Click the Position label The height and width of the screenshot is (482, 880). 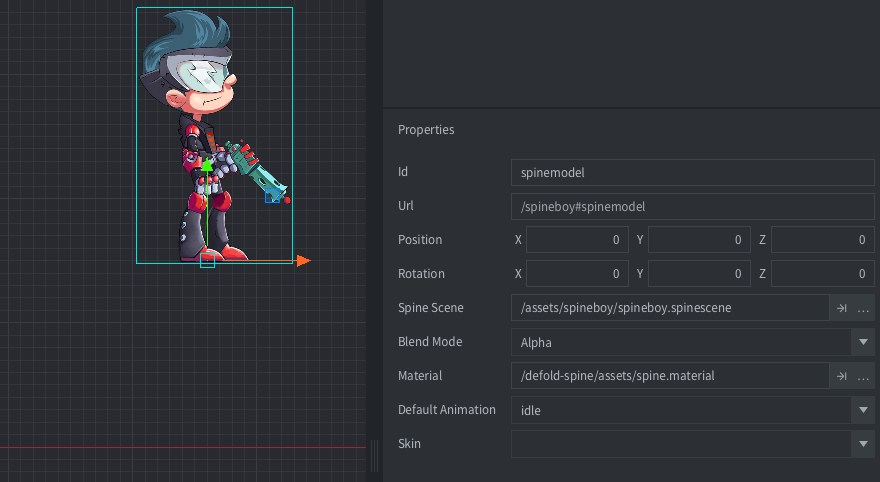coord(420,240)
